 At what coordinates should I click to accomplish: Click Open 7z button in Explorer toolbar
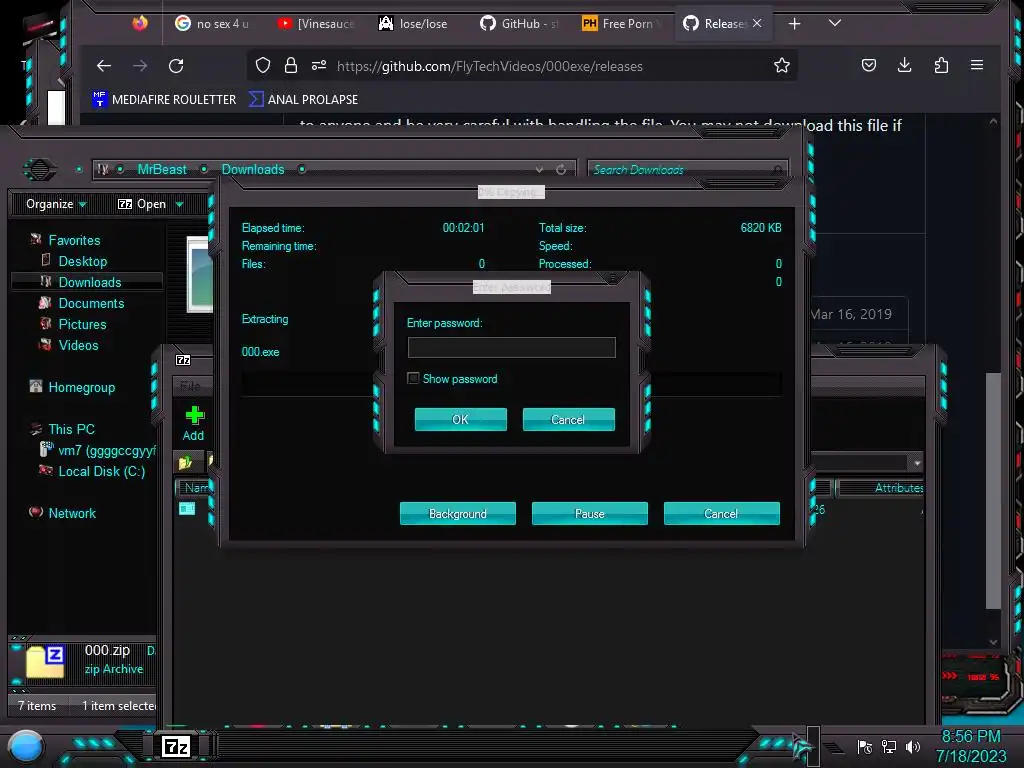(x=142, y=204)
